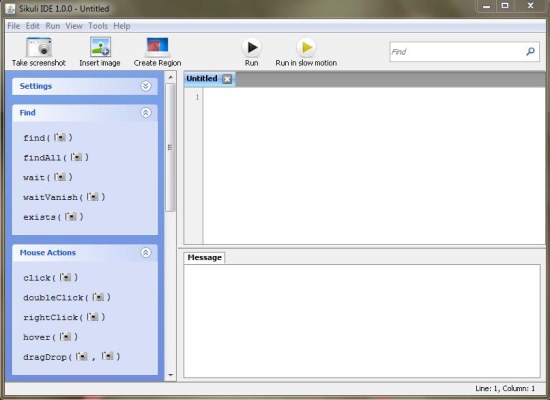This screenshot has height=400, width=550.
Task: Open the Help menu
Action: tap(122, 26)
